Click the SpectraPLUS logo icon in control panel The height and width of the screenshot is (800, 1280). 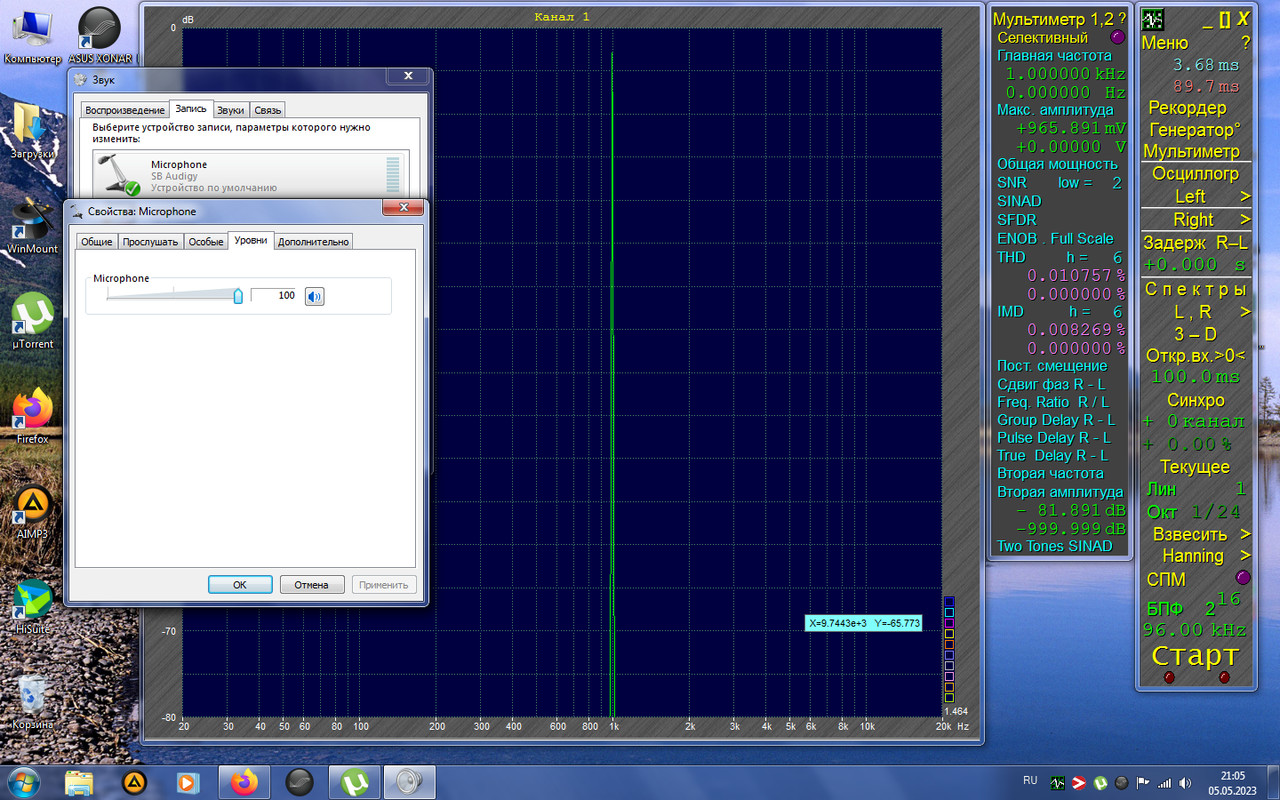pos(1153,19)
